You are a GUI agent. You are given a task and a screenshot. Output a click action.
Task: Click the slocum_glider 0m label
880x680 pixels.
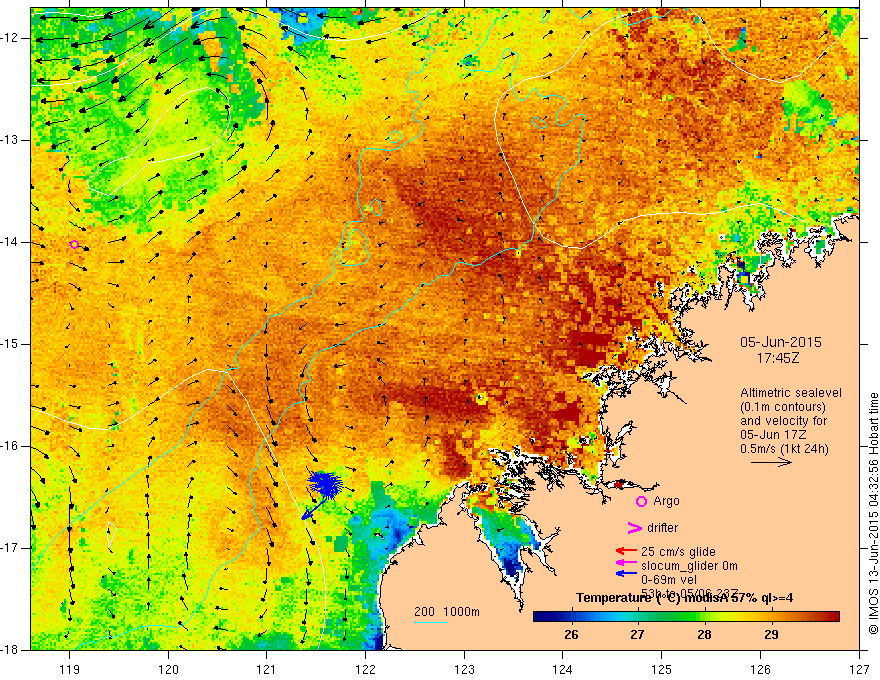[x=689, y=566]
